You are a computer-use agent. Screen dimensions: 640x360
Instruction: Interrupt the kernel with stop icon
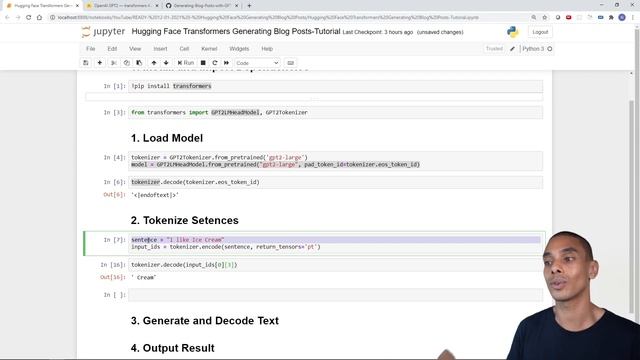pyautogui.click(x=203, y=63)
